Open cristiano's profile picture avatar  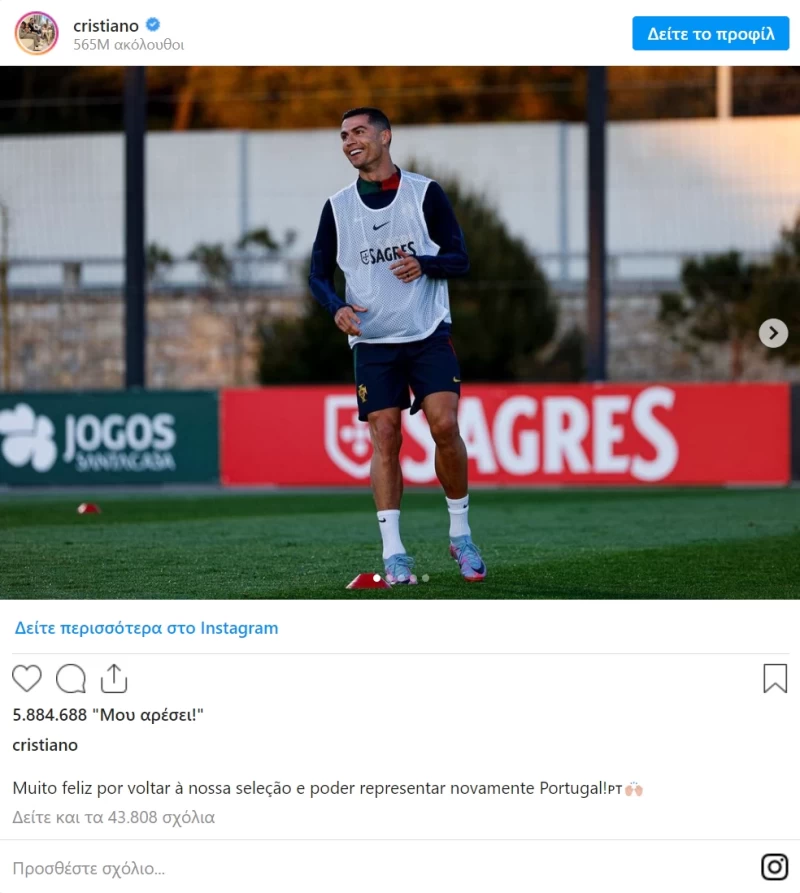point(36,33)
